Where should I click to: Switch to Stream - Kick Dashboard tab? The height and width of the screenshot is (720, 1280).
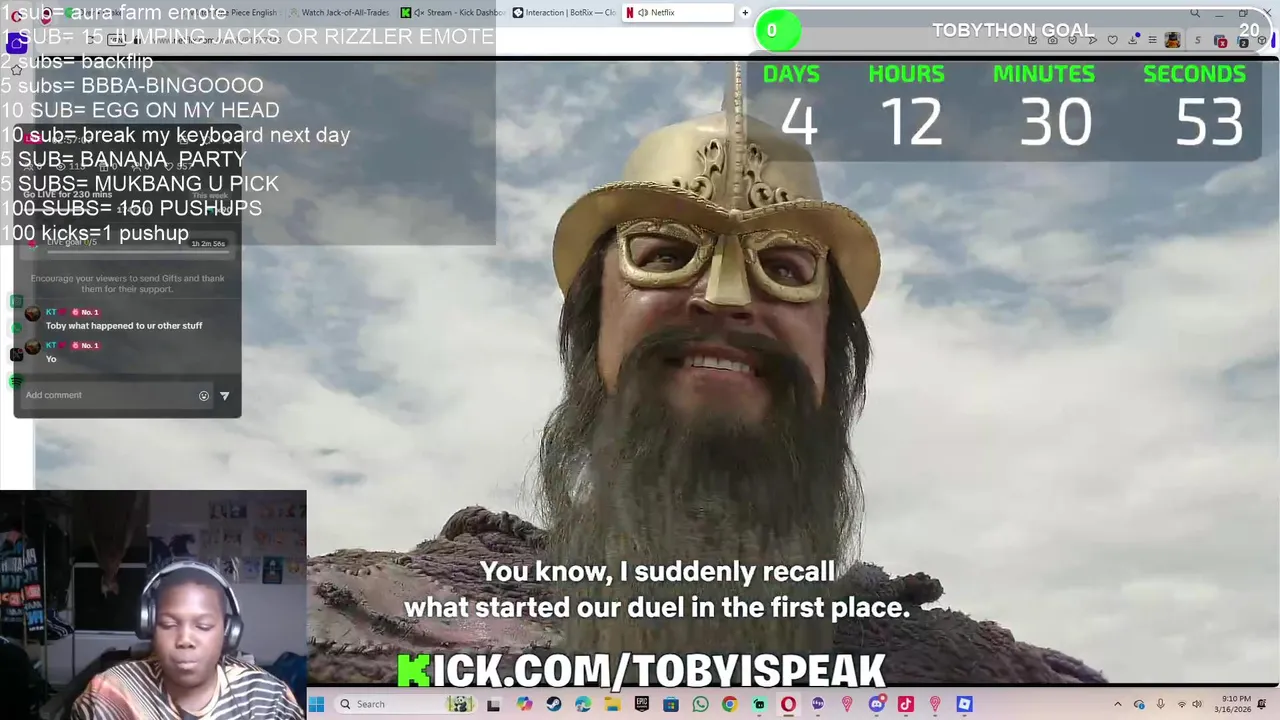pos(452,12)
